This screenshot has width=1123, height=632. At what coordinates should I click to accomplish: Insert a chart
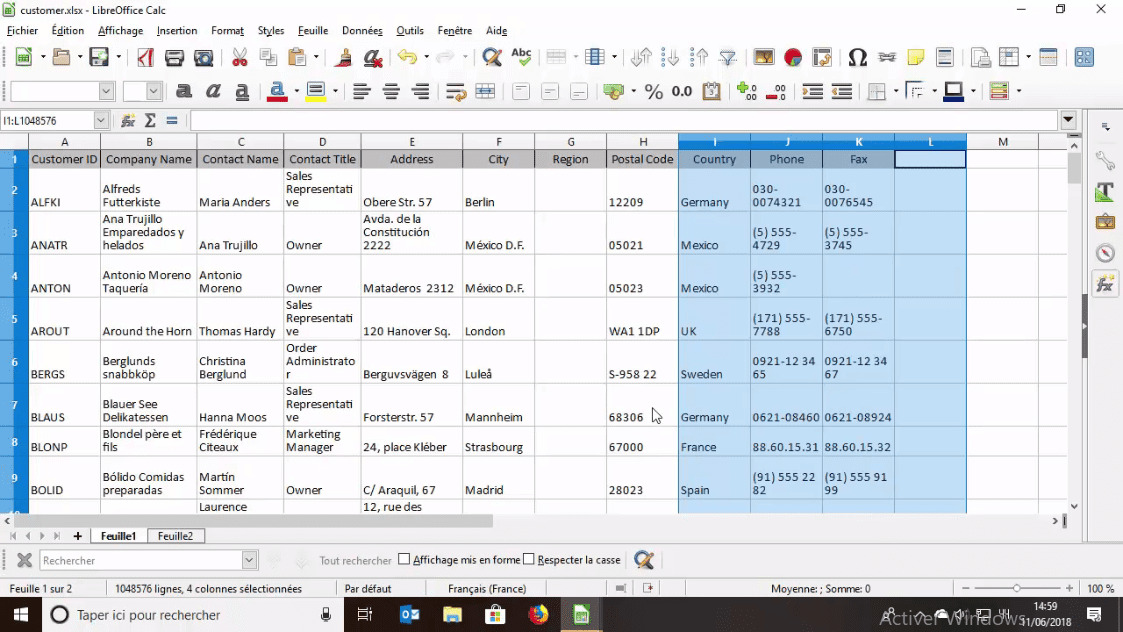[793, 57]
